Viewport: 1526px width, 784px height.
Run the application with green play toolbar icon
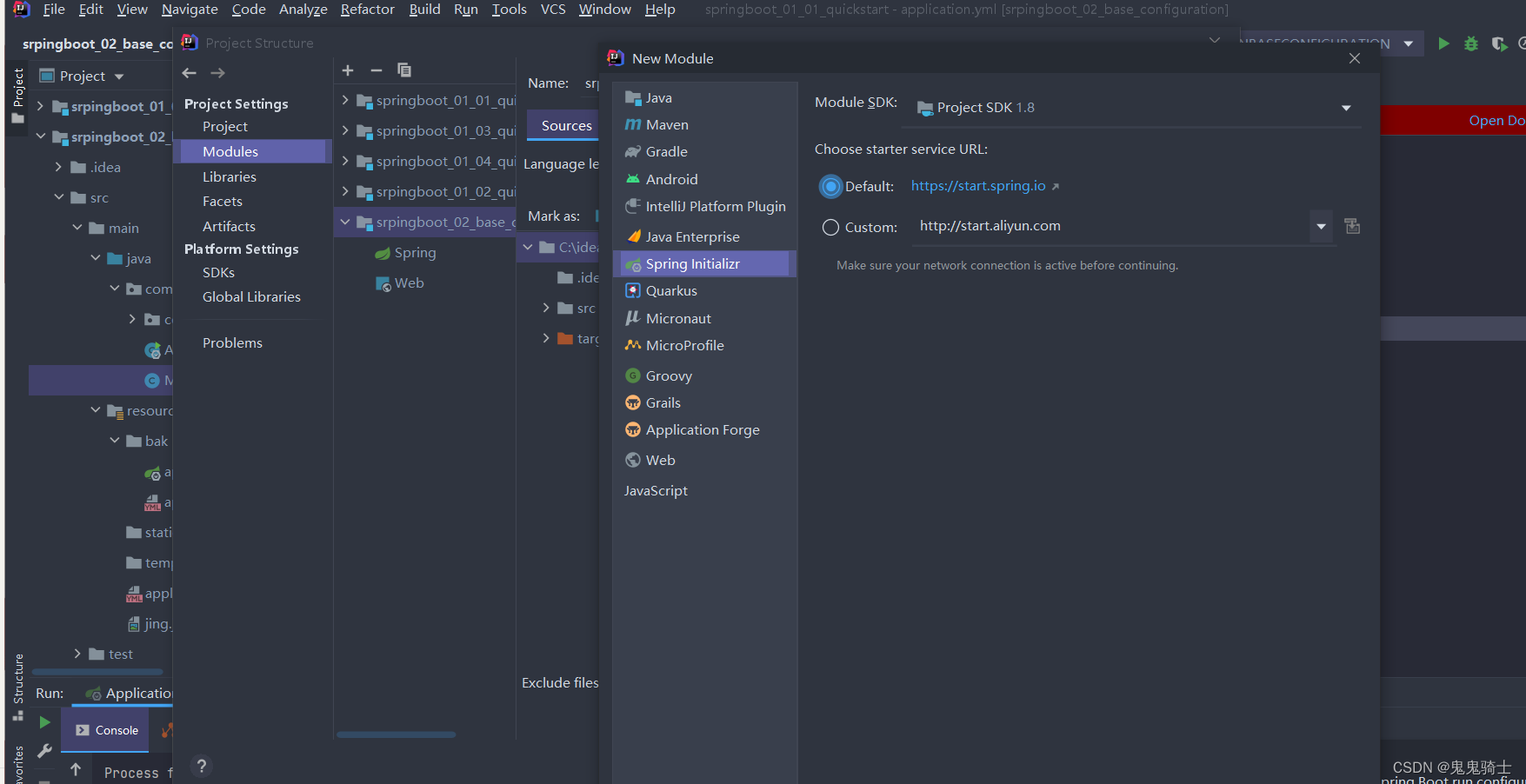click(1443, 43)
